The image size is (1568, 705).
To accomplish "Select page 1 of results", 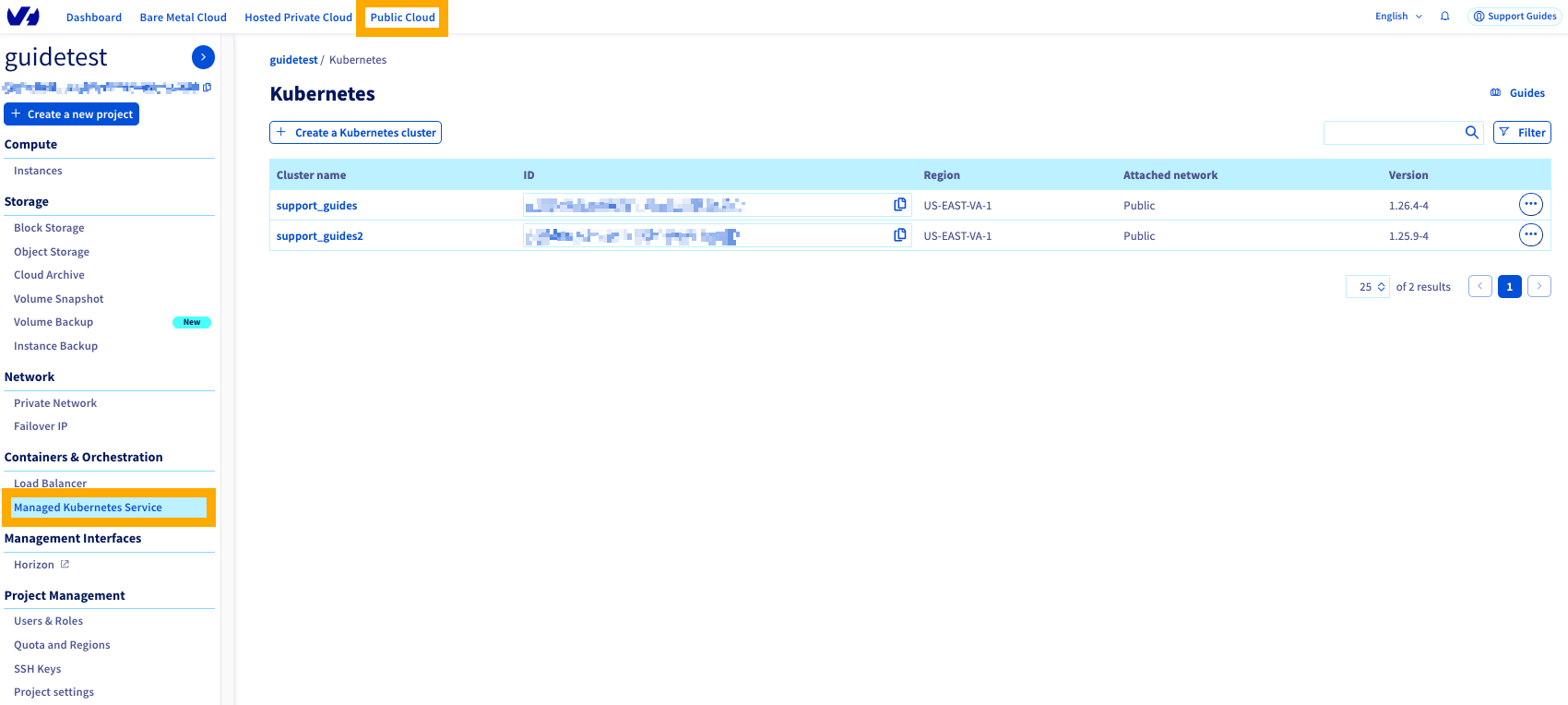I will (x=1509, y=286).
